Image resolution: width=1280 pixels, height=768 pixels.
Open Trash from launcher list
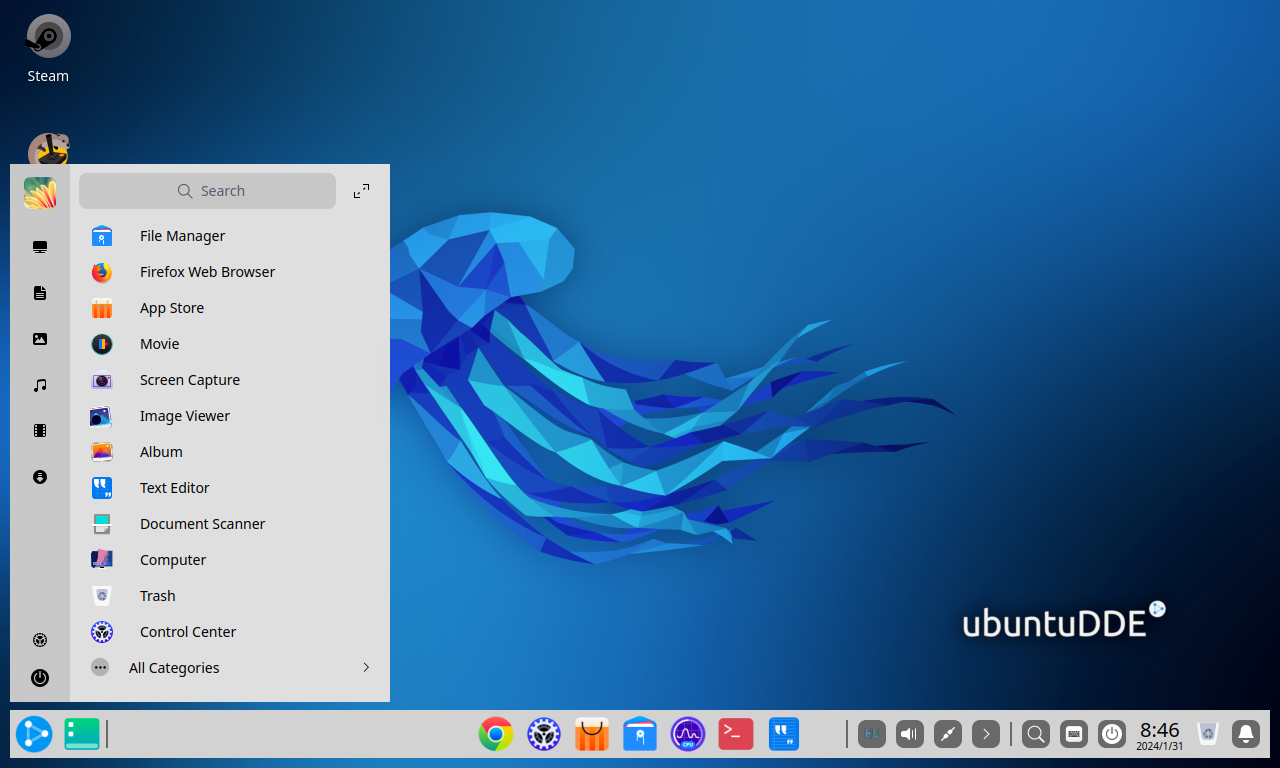(229, 596)
